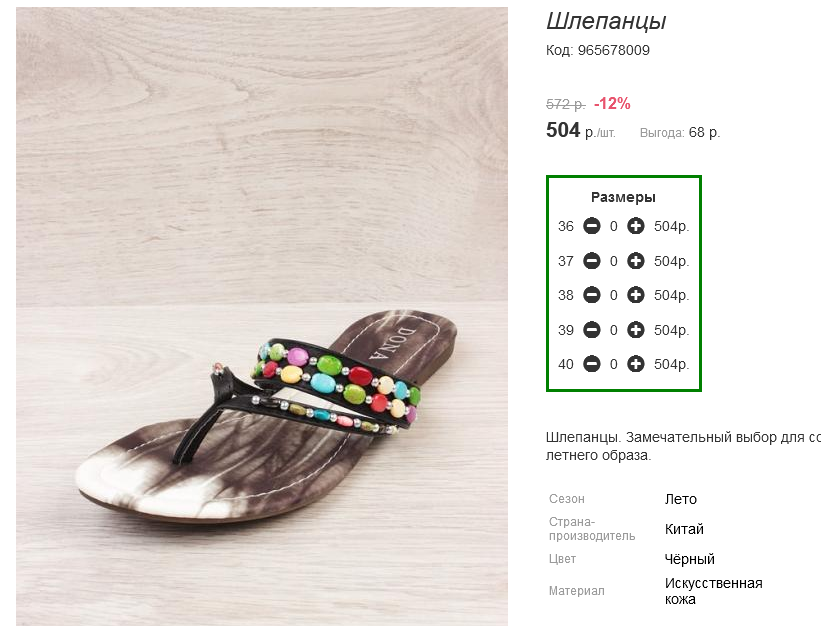The height and width of the screenshot is (626, 821).
Task: Click the Шлепанцы product title
Action: (606, 21)
